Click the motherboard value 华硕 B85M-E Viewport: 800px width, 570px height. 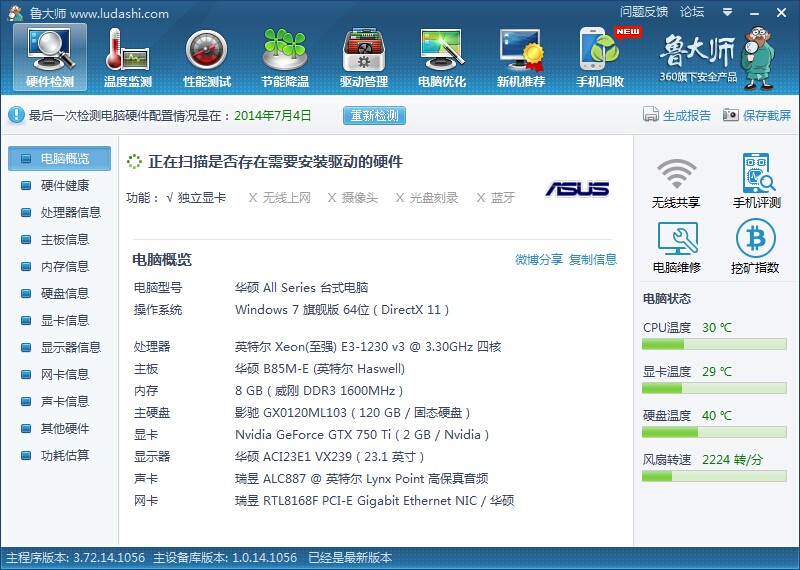pyautogui.click(x=320, y=369)
